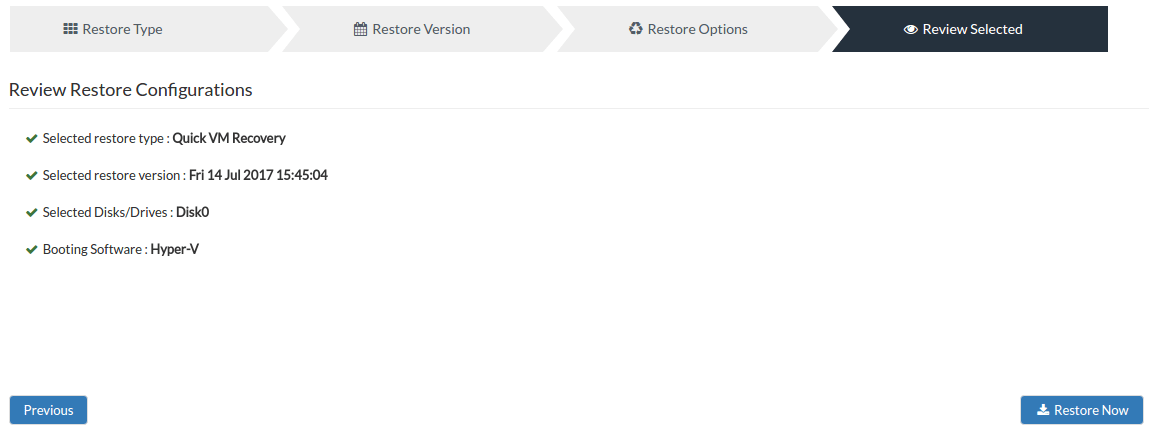Click the checkmark beside Selected restore type
The height and width of the screenshot is (434, 1150).
(32, 138)
